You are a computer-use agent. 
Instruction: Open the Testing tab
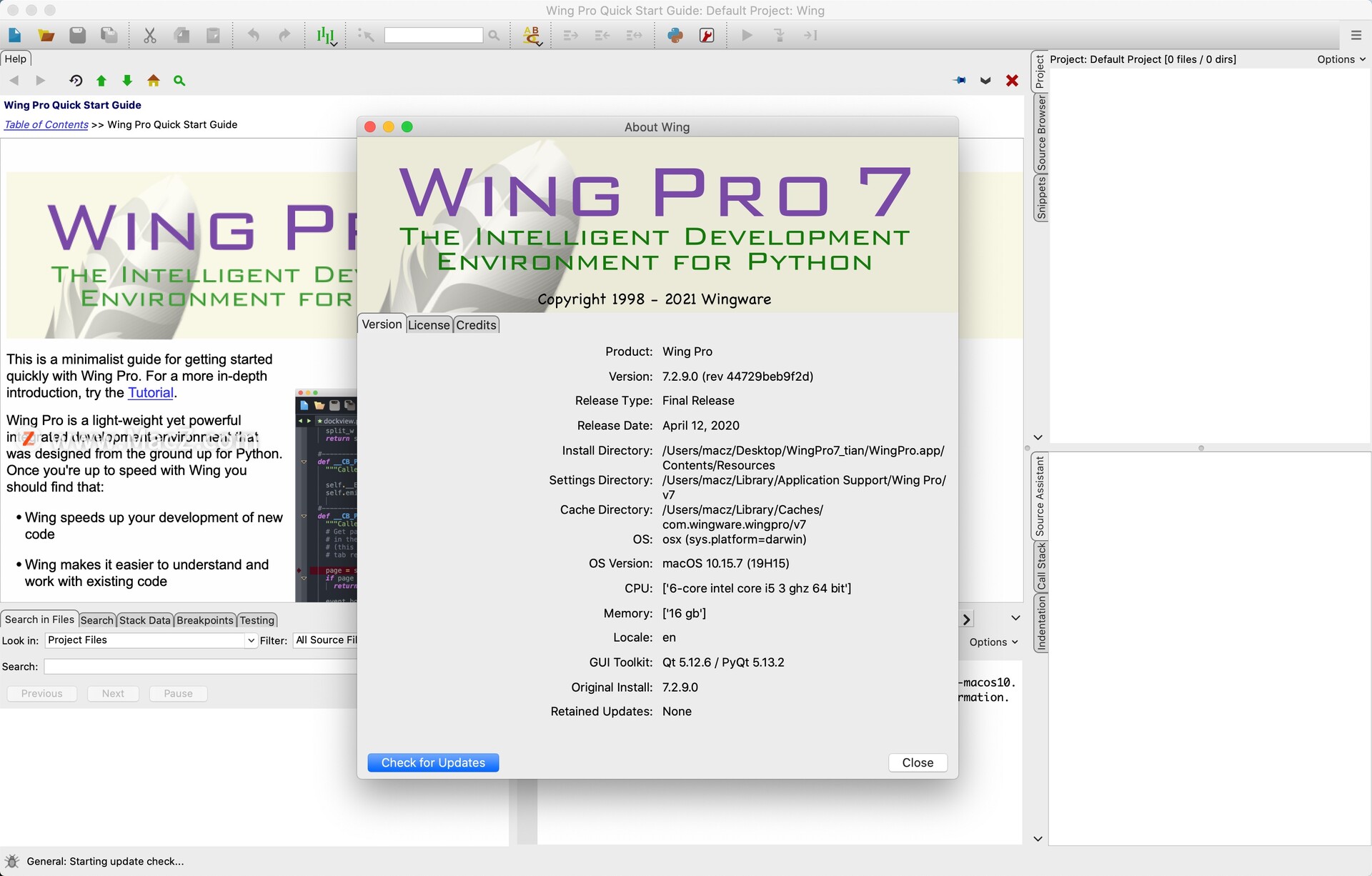point(257,620)
